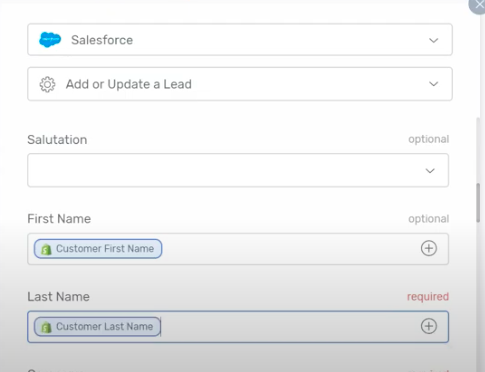This screenshot has width=485, height=372.
Task: Click the Salesforce cloud logo
Action: tap(50, 40)
